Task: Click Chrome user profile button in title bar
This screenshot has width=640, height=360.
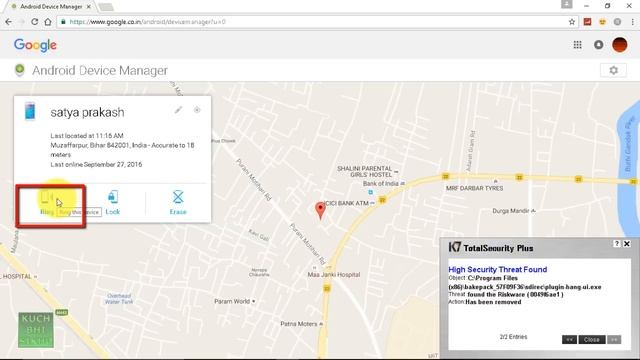Action: point(567,4)
